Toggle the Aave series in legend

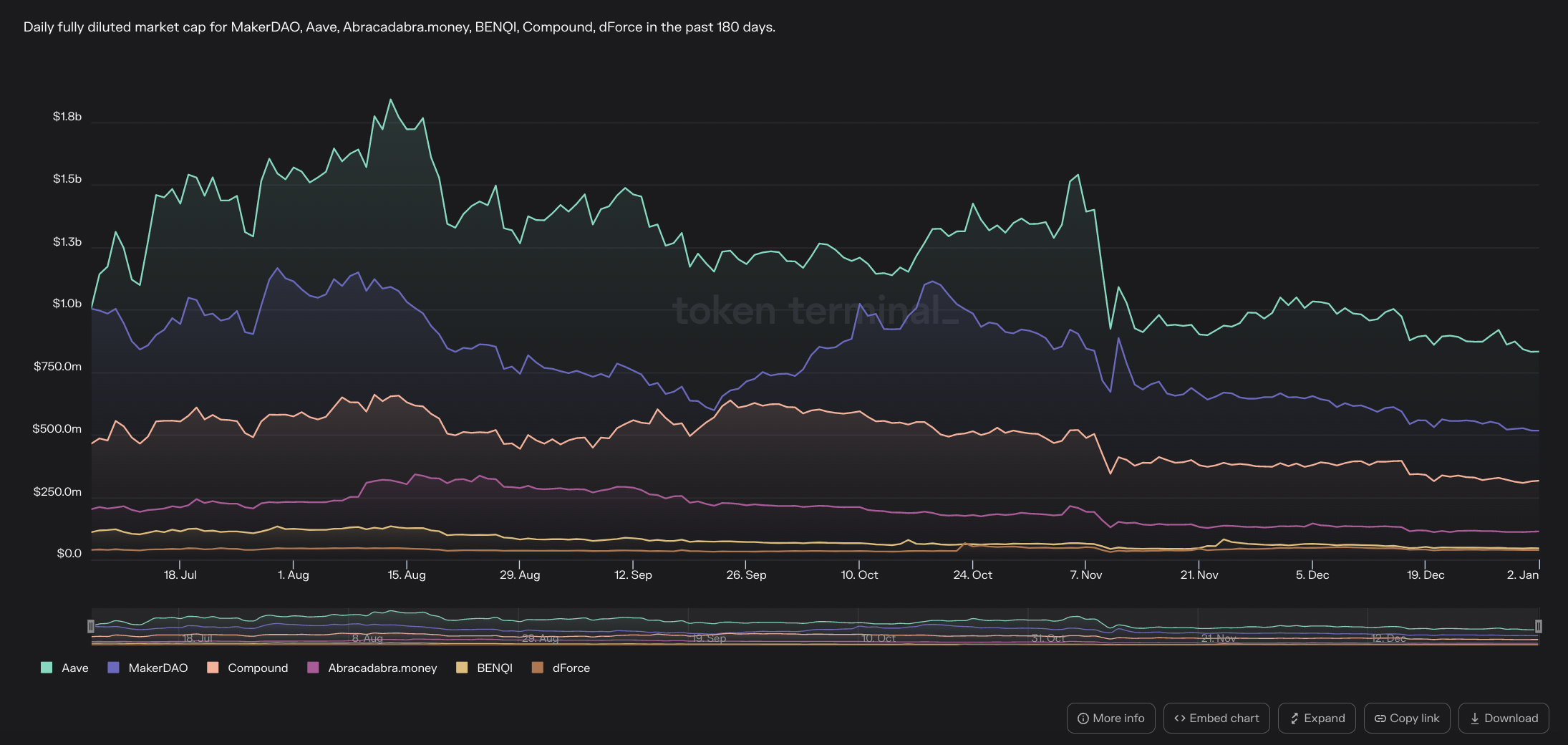click(64, 668)
